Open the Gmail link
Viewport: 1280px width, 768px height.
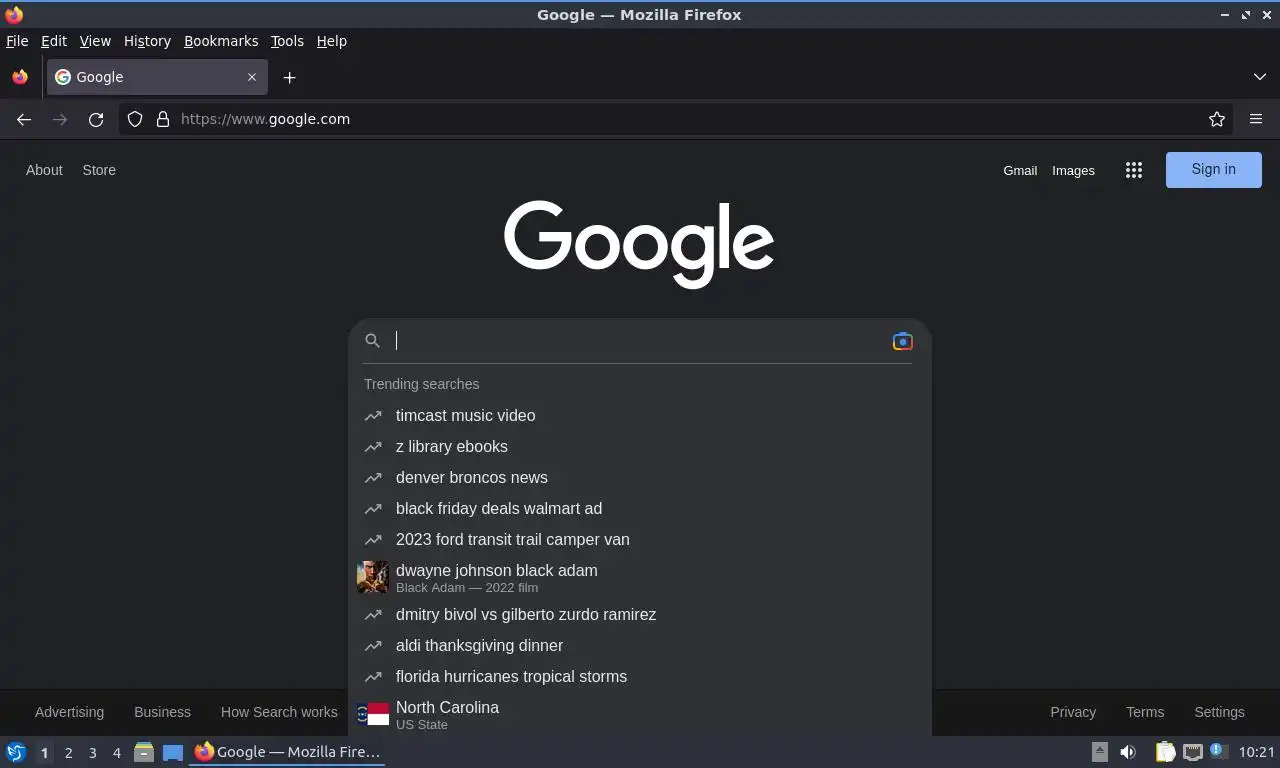click(x=1020, y=170)
